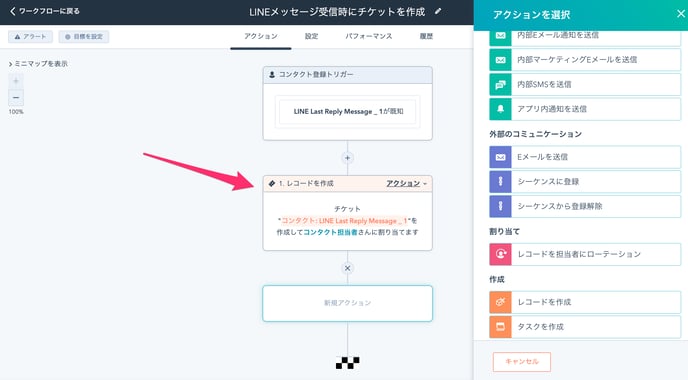
Task: Open the パフォーマンス tab
Action: click(369, 36)
